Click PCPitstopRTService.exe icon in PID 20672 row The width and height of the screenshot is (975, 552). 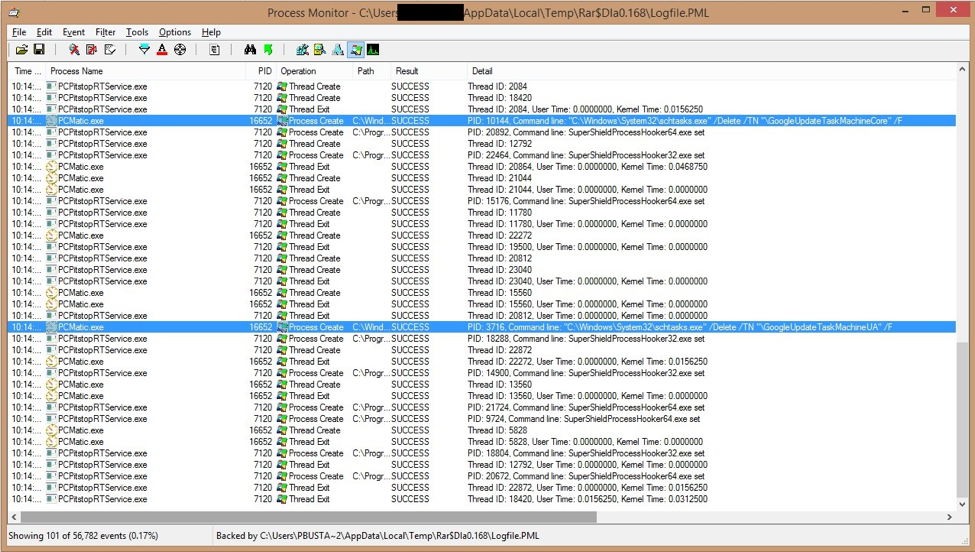click(52, 476)
